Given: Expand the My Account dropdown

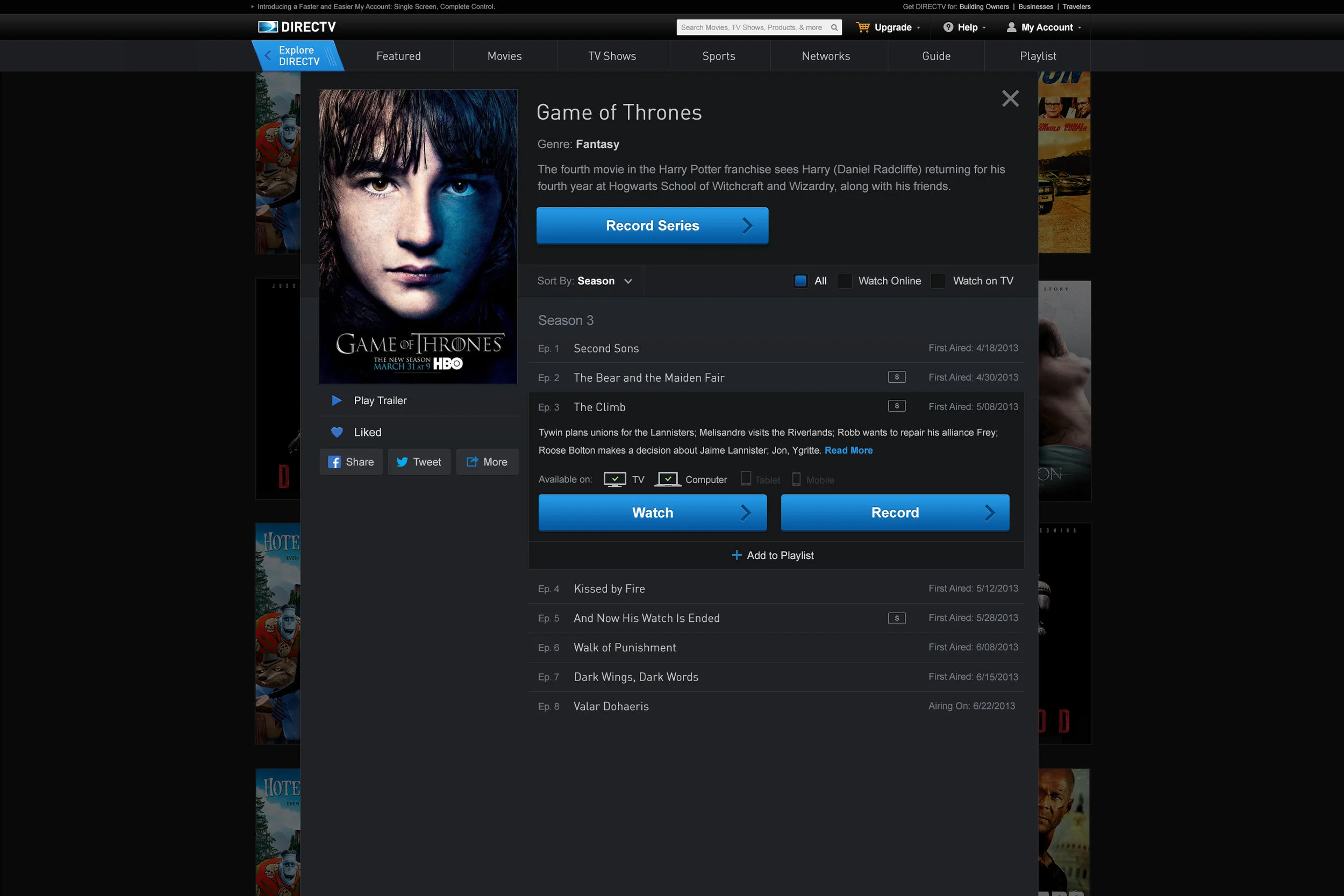Looking at the screenshot, I should [1047, 27].
